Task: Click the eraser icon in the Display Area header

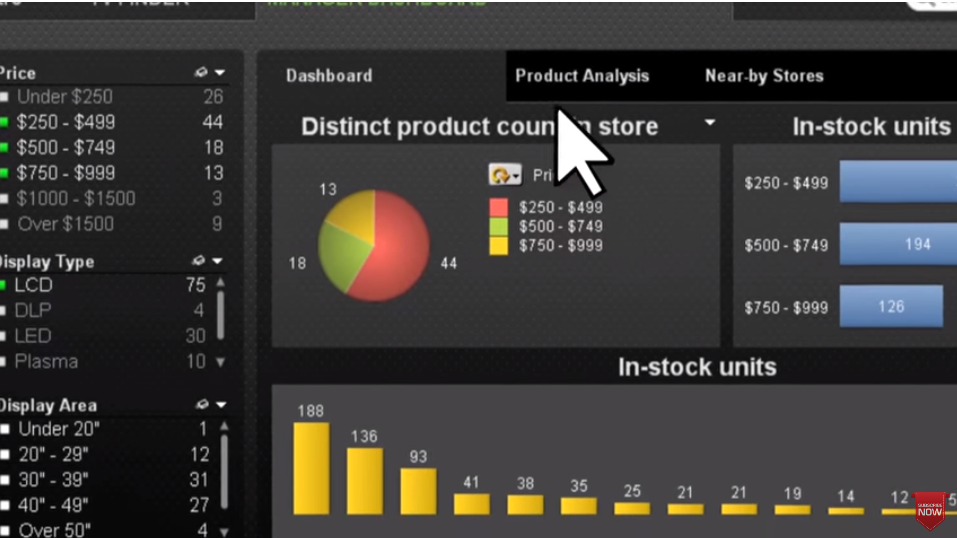Action: pos(201,405)
